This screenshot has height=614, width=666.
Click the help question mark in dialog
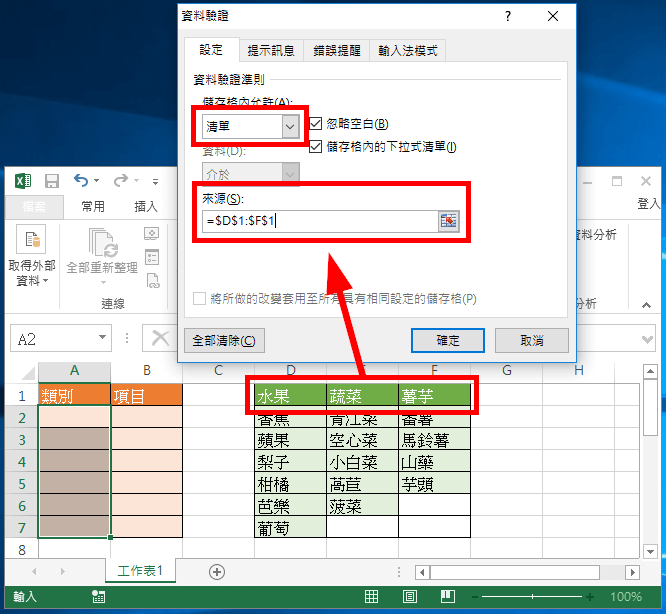coord(508,17)
